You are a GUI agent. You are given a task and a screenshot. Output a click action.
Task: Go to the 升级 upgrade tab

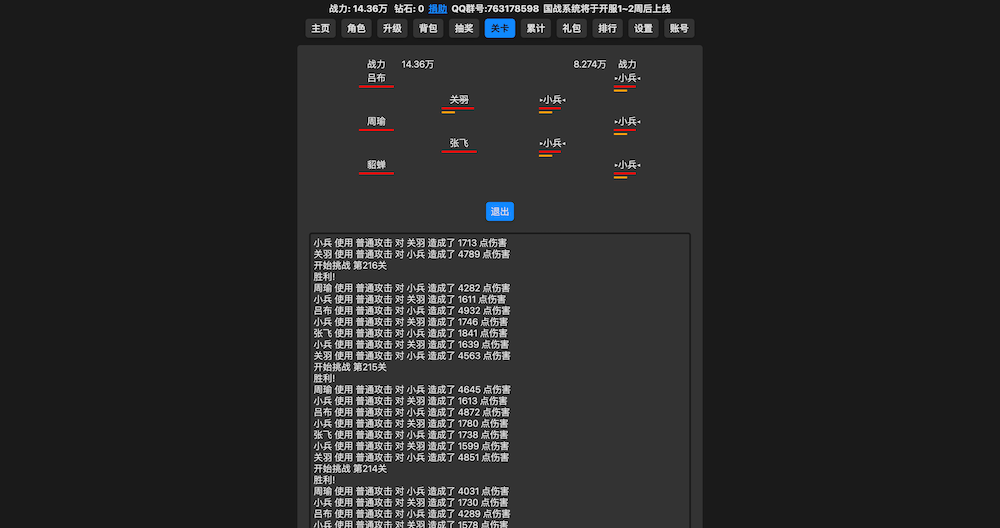pyautogui.click(x=392, y=28)
